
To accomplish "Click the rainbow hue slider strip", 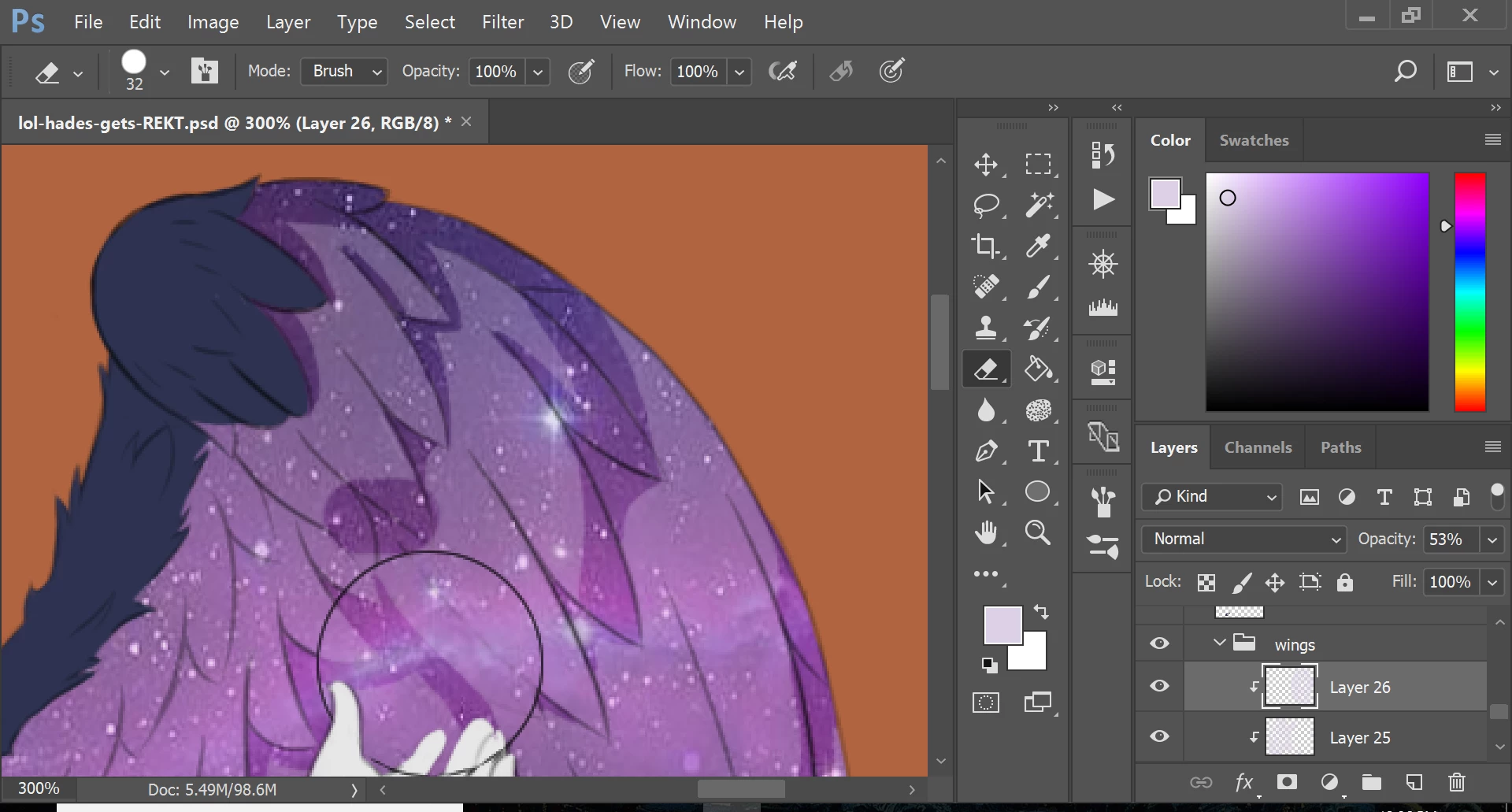I will tap(1469, 292).
